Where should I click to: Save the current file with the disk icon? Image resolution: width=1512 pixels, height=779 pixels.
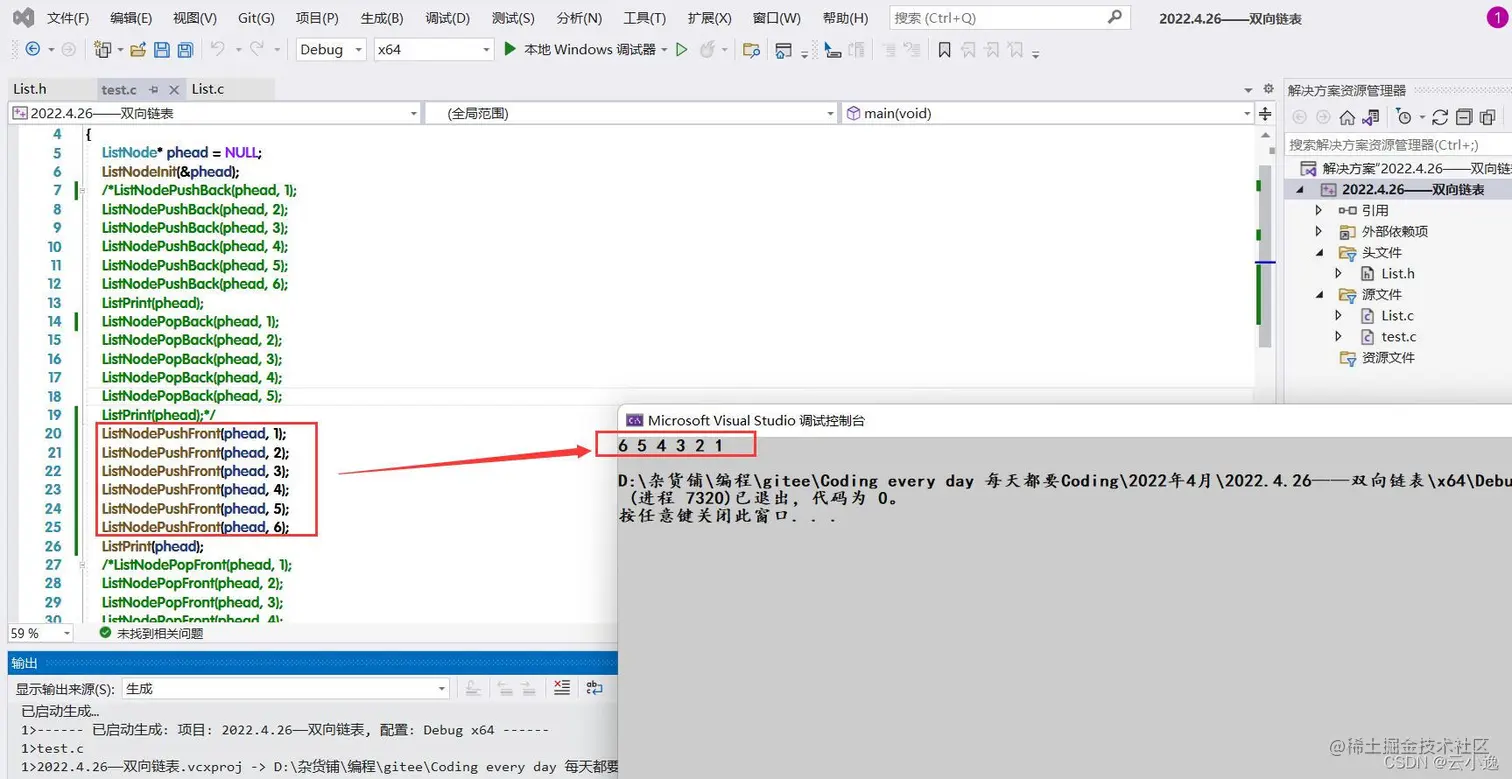pos(162,49)
